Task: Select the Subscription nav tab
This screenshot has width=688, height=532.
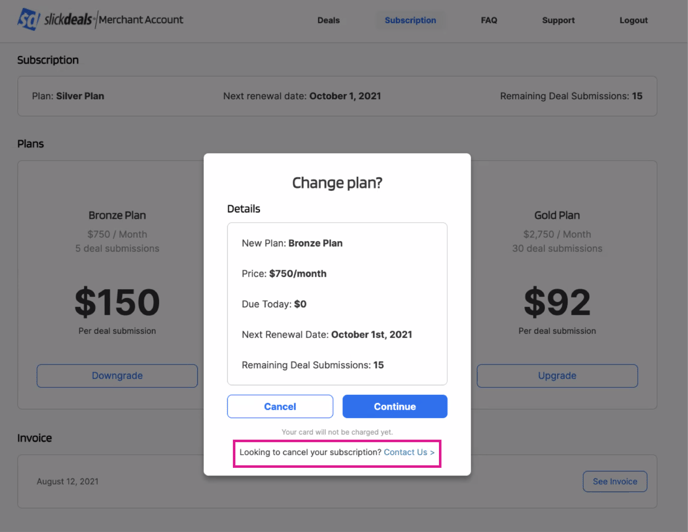Action: point(410,20)
